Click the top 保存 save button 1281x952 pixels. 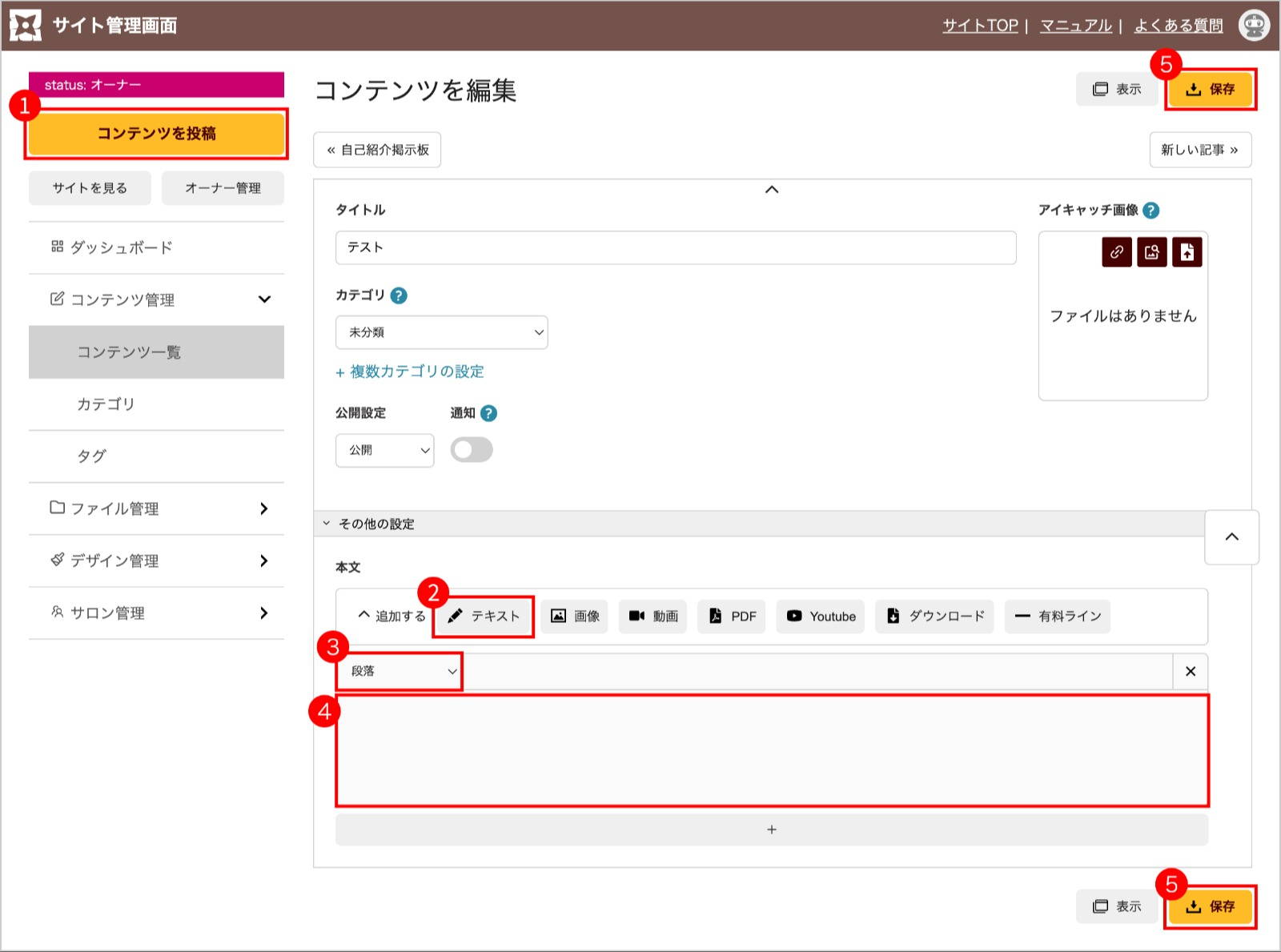[1211, 89]
